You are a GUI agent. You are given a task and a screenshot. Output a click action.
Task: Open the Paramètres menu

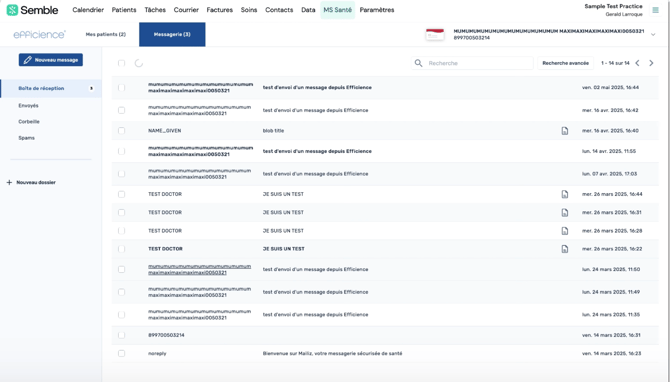coord(377,10)
